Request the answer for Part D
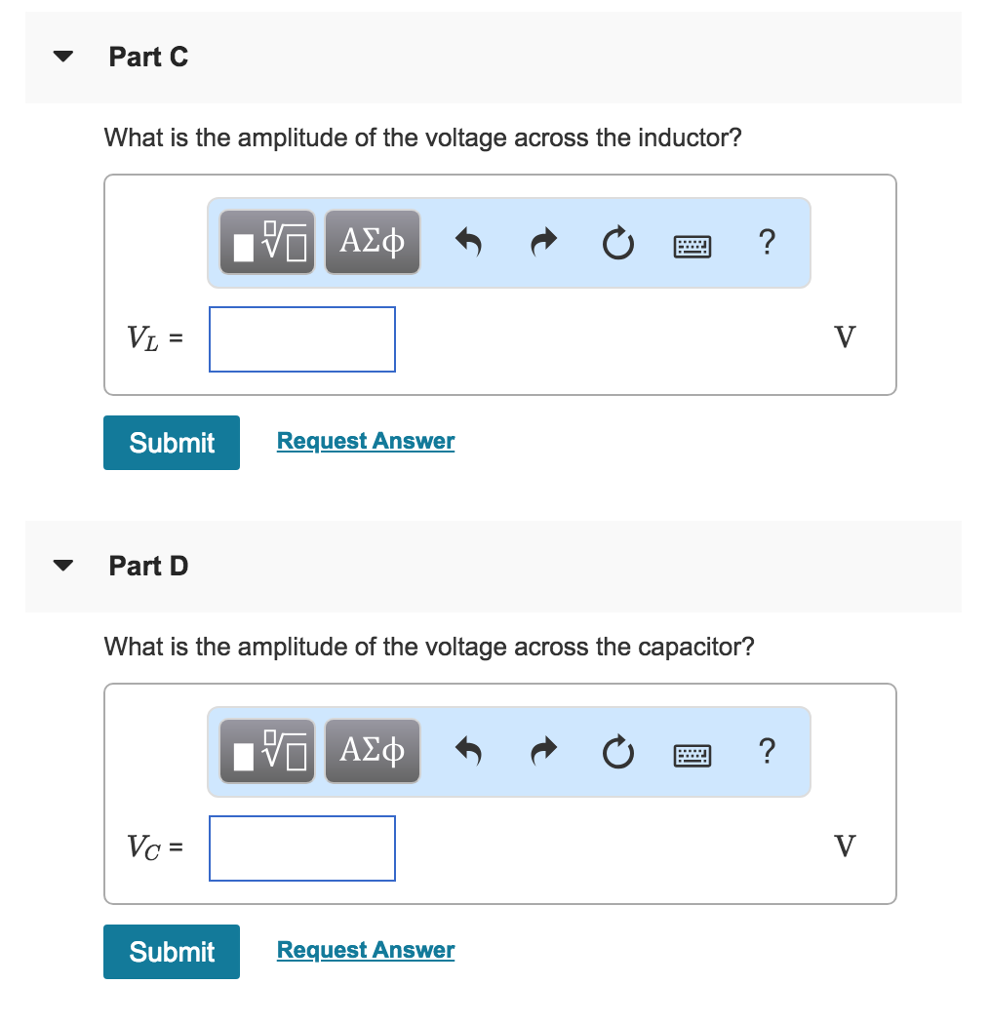The height and width of the screenshot is (1024, 989). [365, 949]
